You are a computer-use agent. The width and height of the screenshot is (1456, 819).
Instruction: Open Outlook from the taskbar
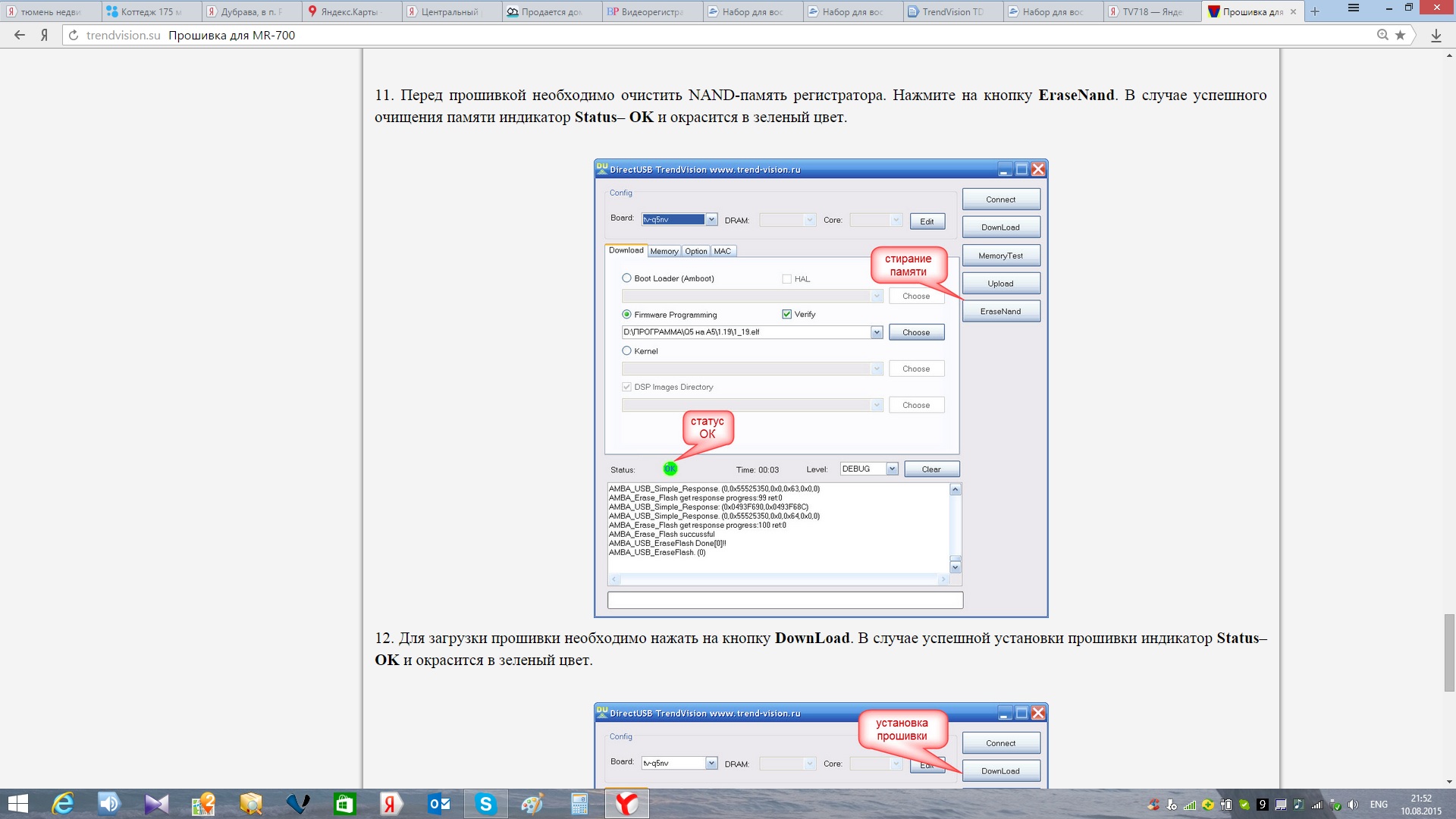(x=439, y=803)
